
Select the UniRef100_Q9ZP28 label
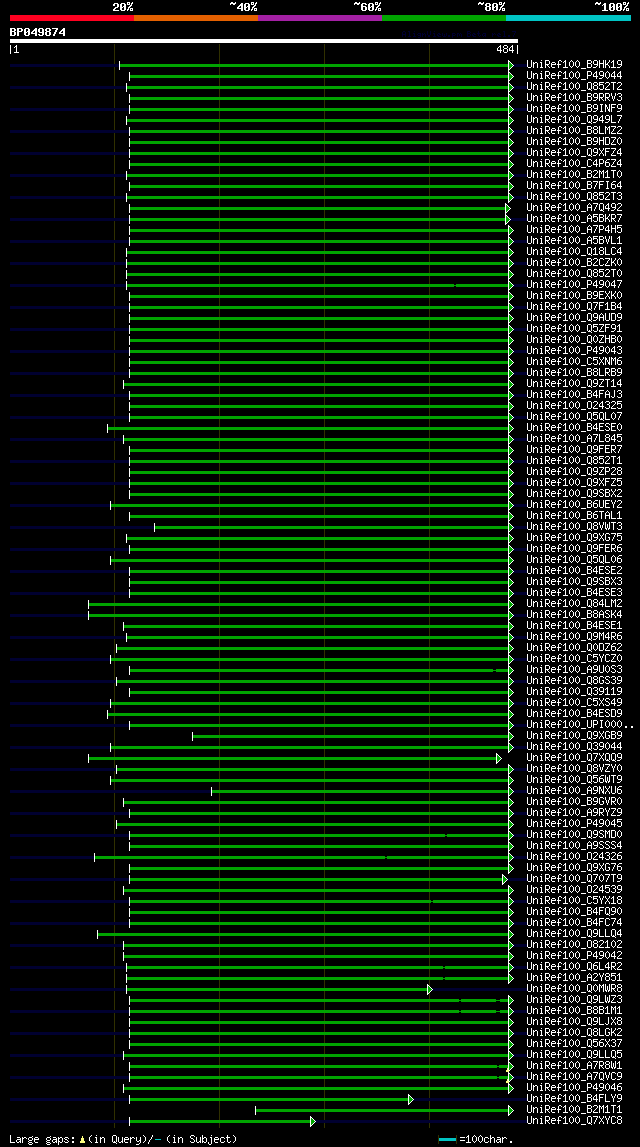click(x=574, y=472)
